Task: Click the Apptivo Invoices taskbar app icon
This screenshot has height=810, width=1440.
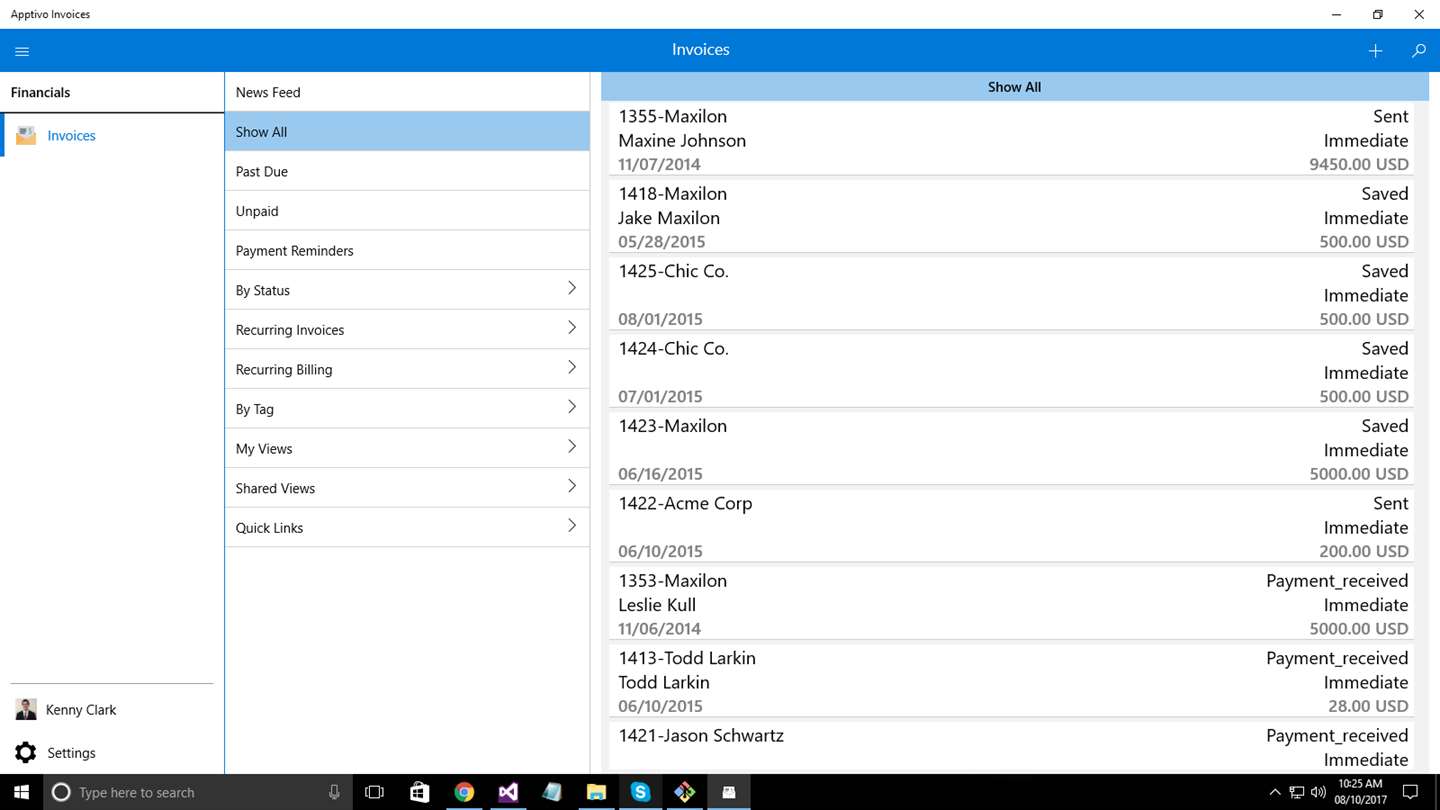Action: click(x=729, y=792)
